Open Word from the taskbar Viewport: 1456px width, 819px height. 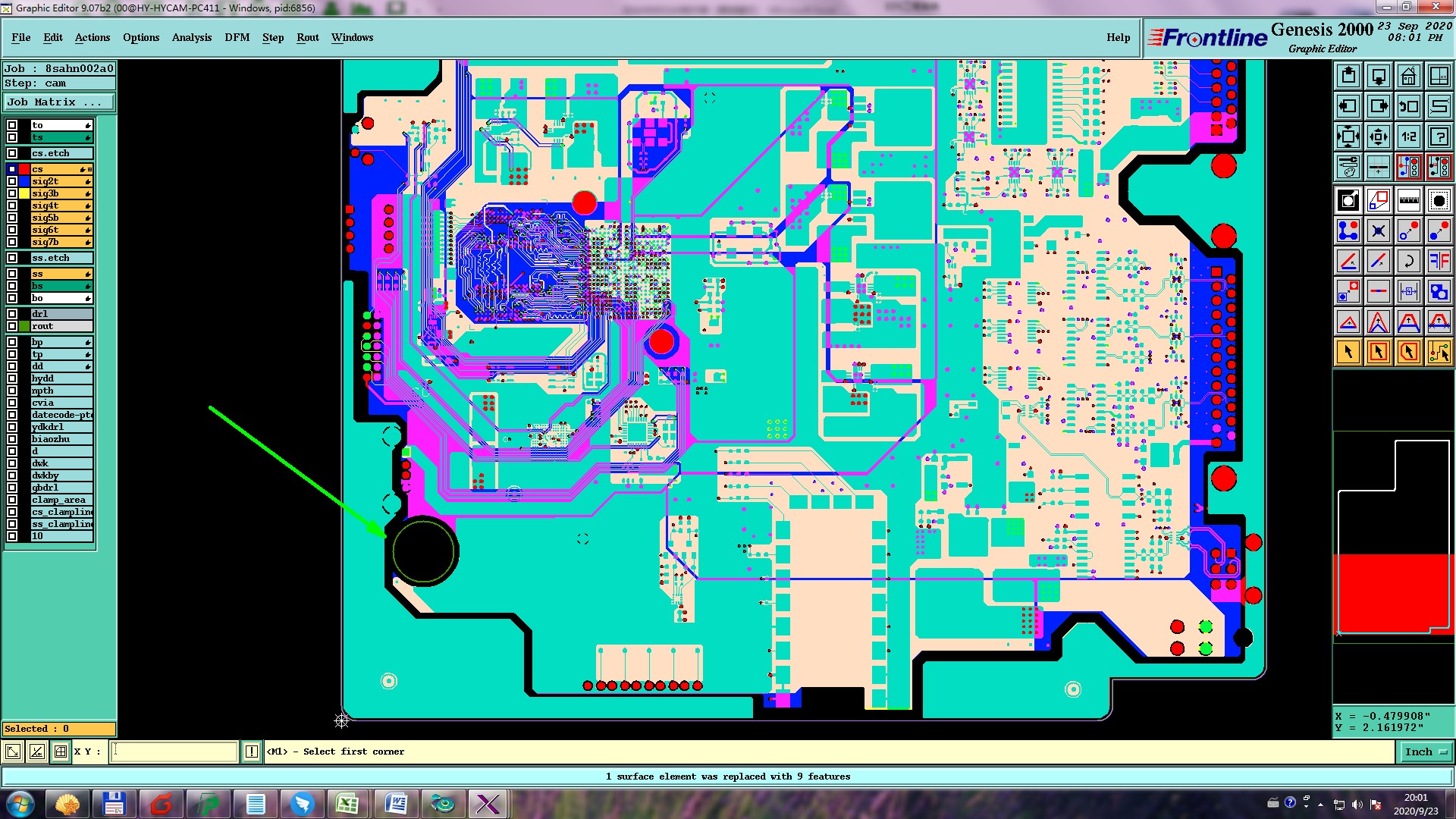pos(395,804)
